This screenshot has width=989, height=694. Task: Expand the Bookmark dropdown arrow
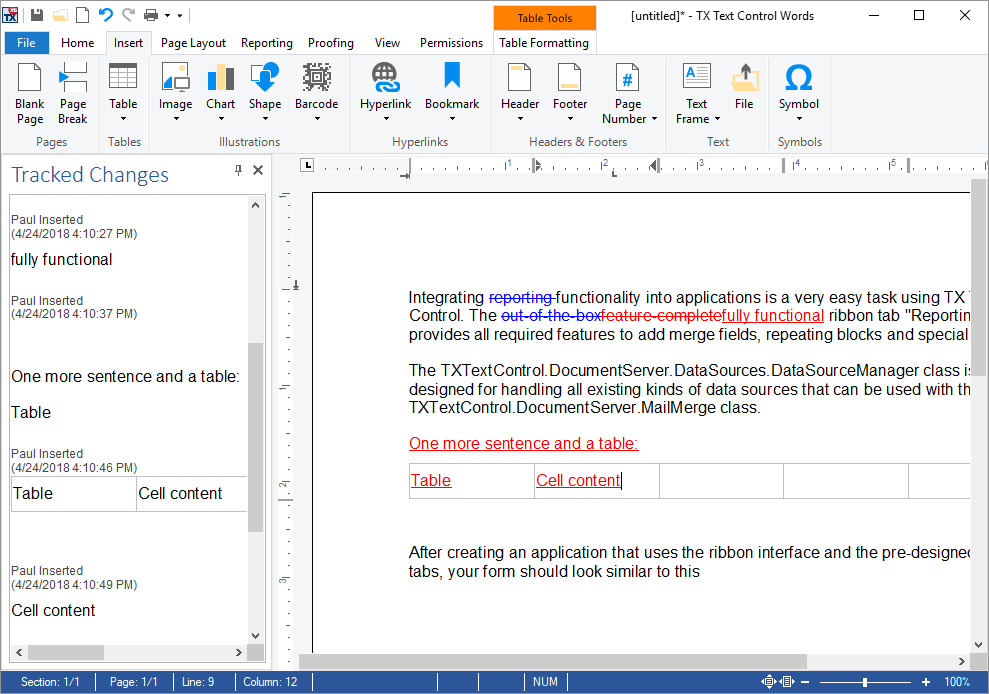452,119
